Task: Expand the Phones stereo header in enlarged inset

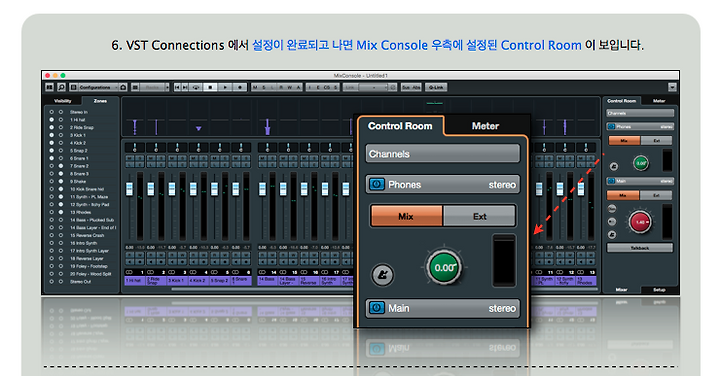Action: (x=443, y=185)
